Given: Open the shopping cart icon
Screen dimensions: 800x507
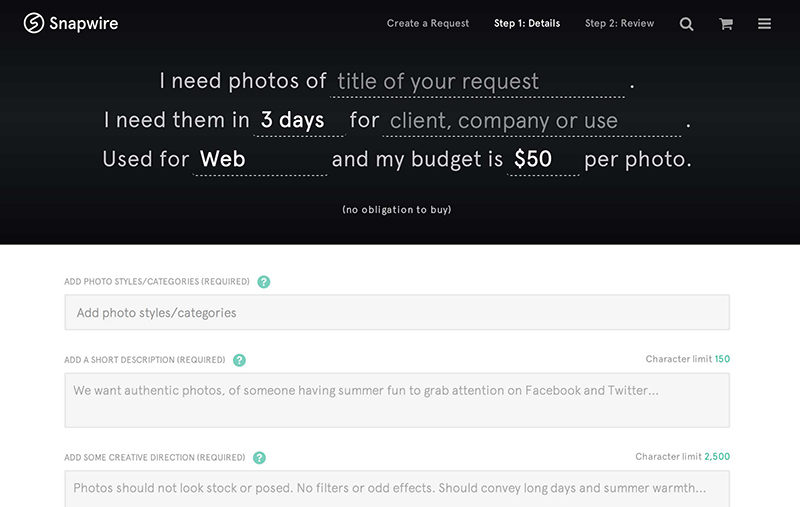Looking at the screenshot, I should pos(726,23).
